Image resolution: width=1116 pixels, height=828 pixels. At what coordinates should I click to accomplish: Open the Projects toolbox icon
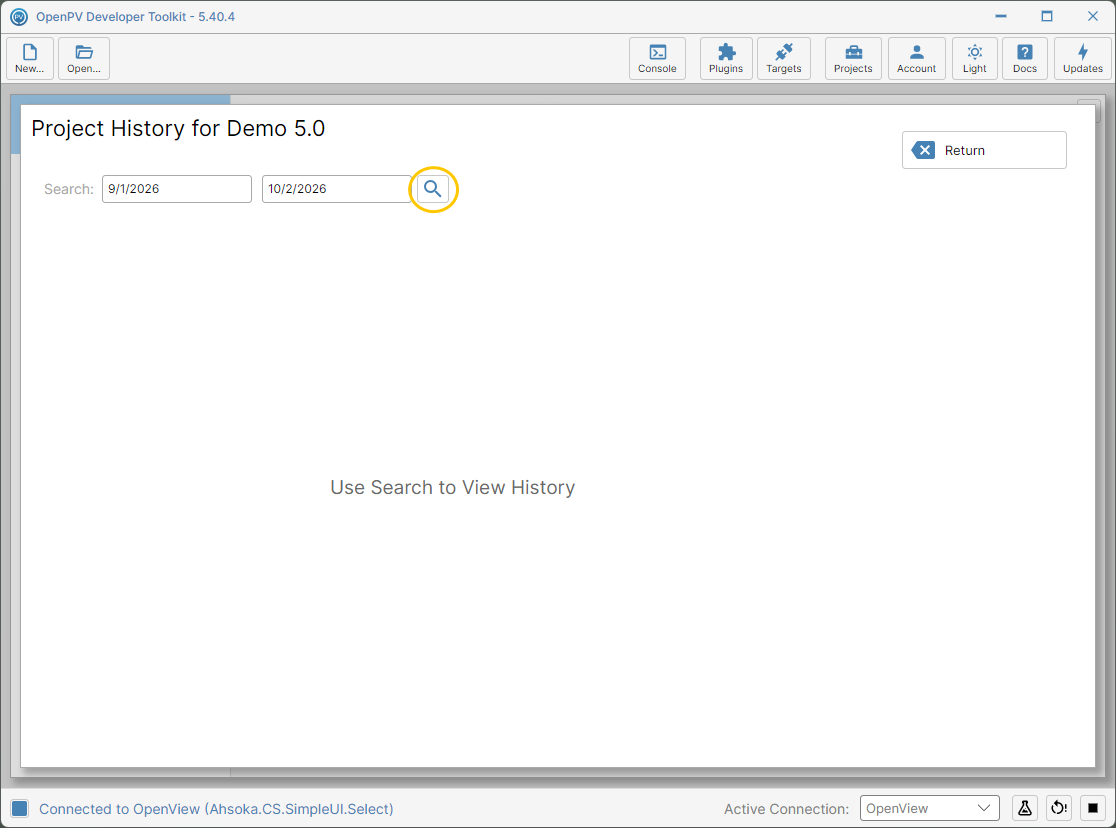click(853, 58)
